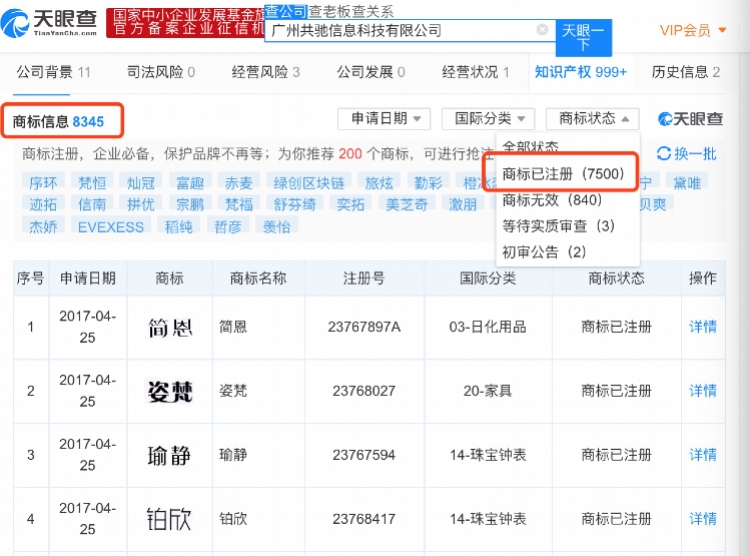Open 详情 for trademark 铂欣
This screenshot has height=556, width=750.
703,519
